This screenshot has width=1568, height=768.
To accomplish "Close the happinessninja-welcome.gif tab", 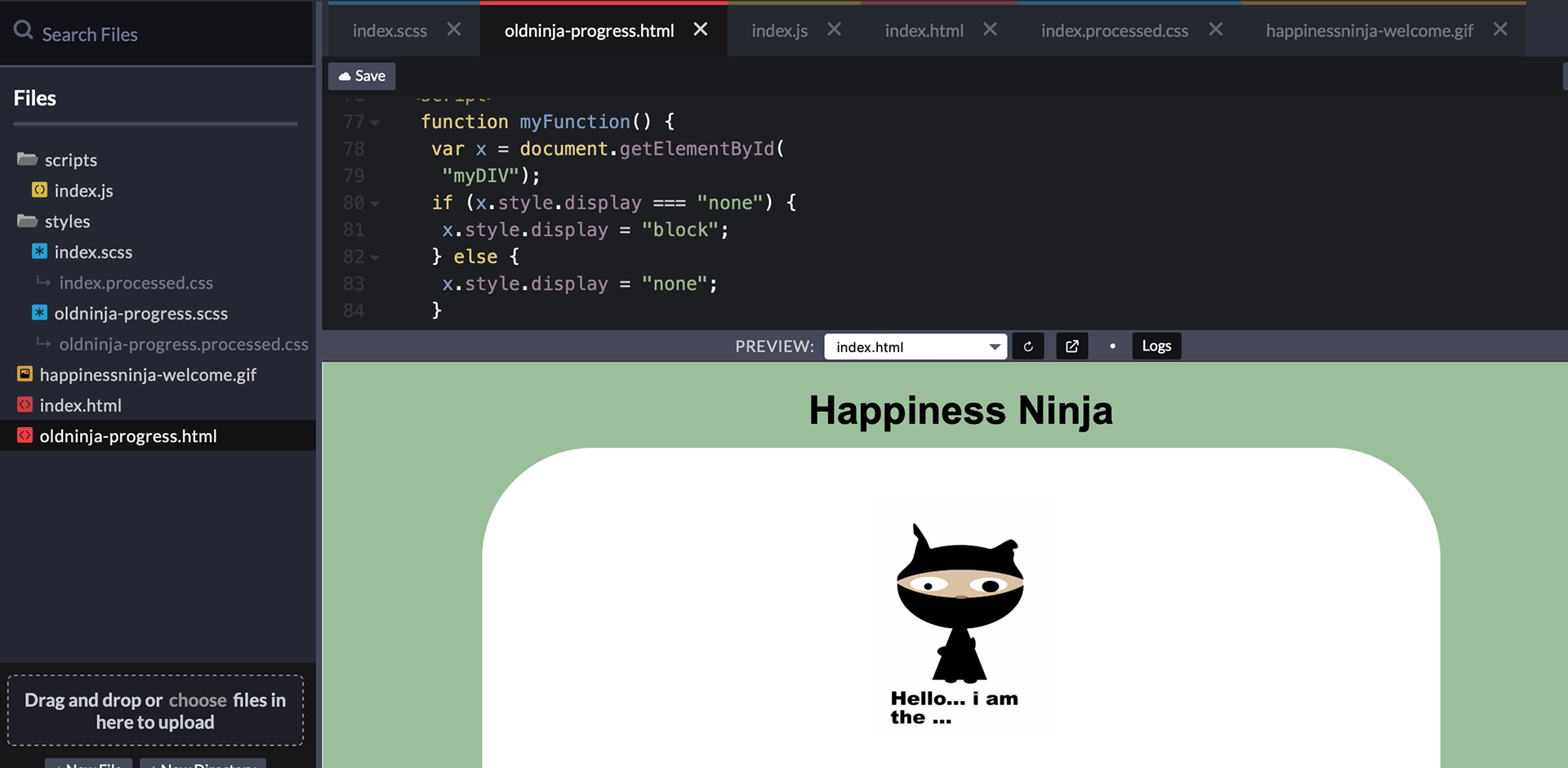I will 1500,29.
